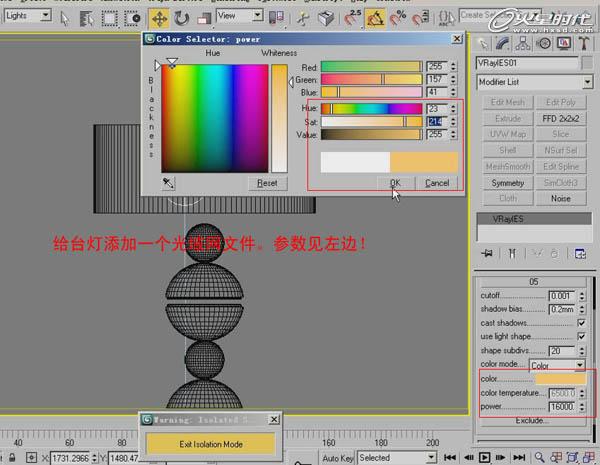Open the Display command panel tab

click(564, 44)
